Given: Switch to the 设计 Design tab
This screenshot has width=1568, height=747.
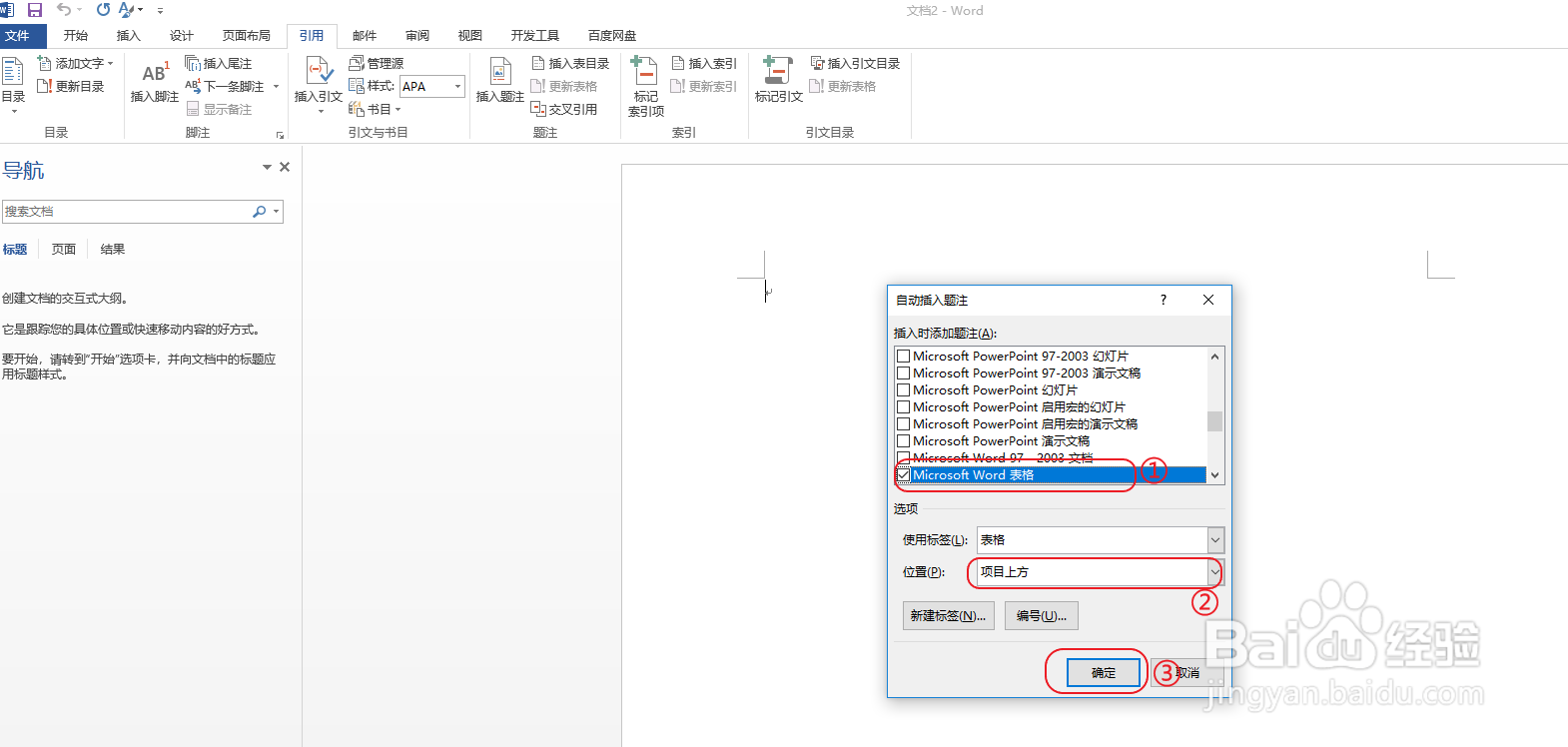Looking at the screenshot, I should click(x=182, y=35).
